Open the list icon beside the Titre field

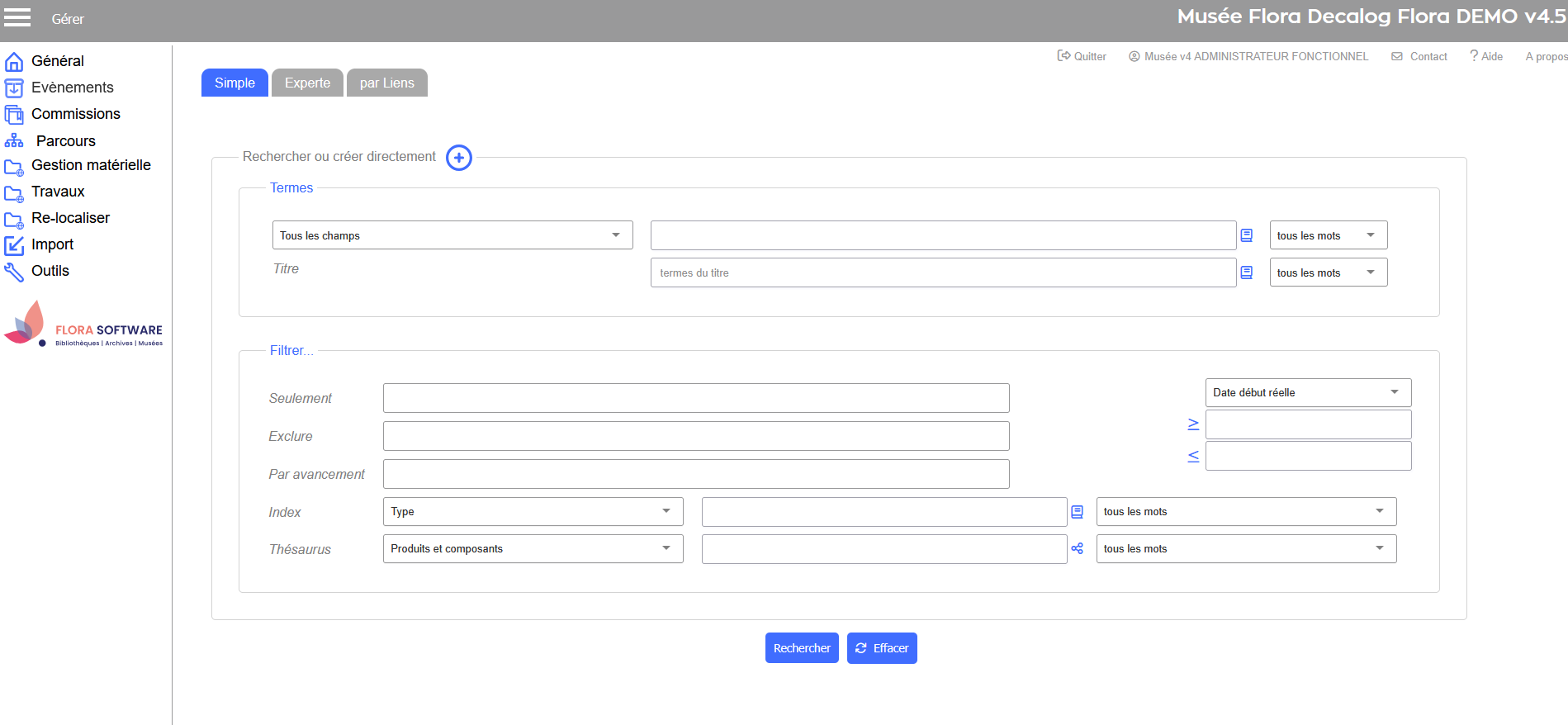(1247, 272)
